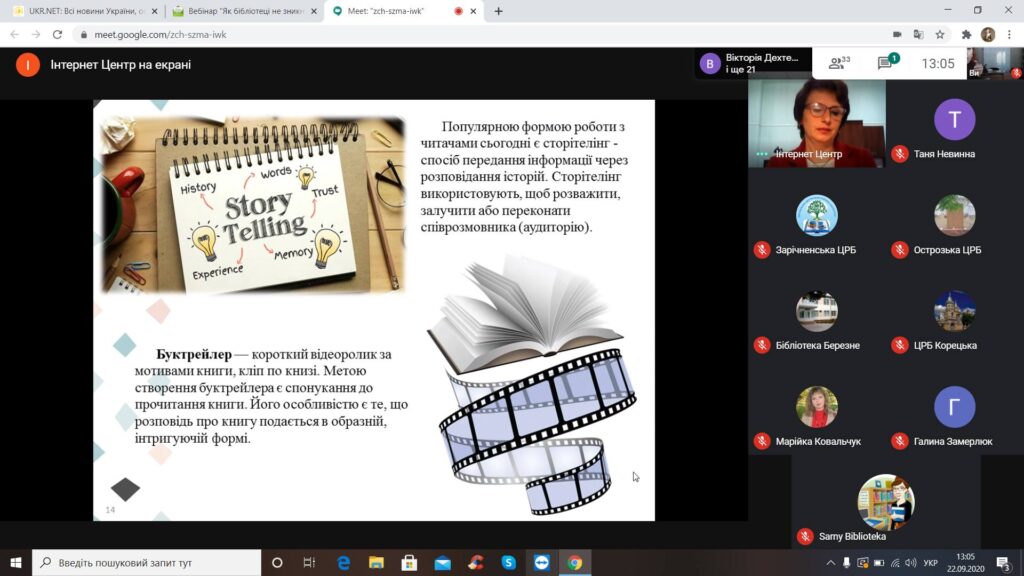Click the Windows search box
This screenshot has width=1024, height=576.
[145, 562]
